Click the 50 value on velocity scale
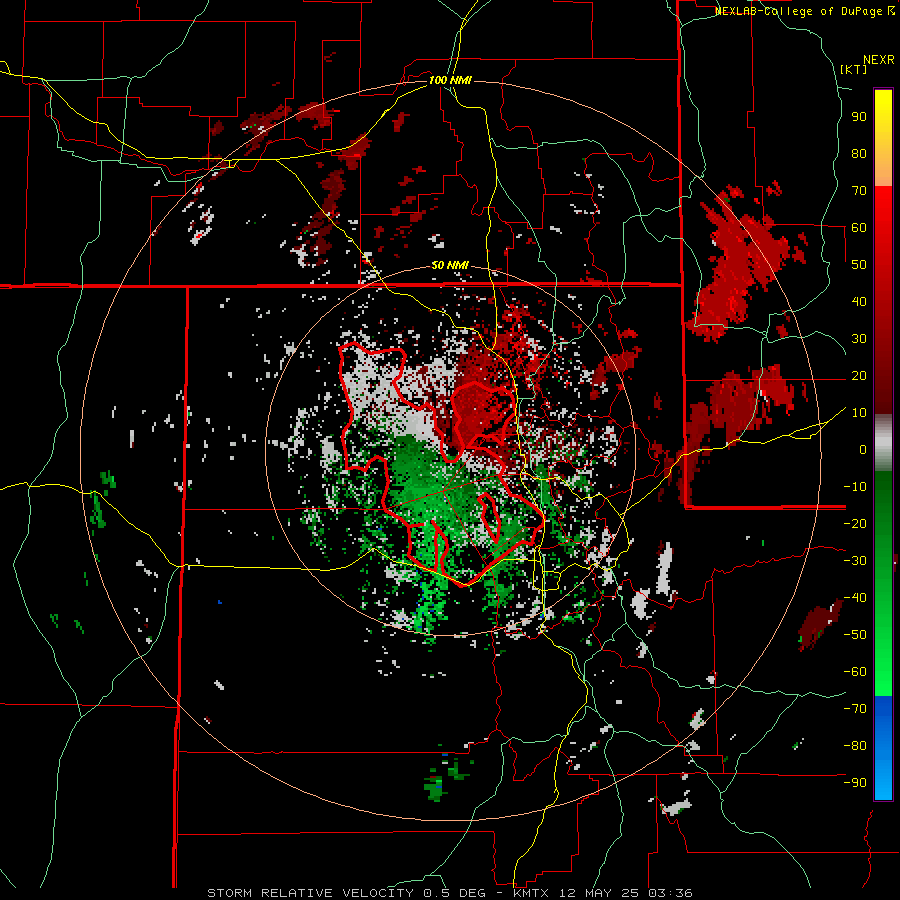900x900 pixels. 859,265
